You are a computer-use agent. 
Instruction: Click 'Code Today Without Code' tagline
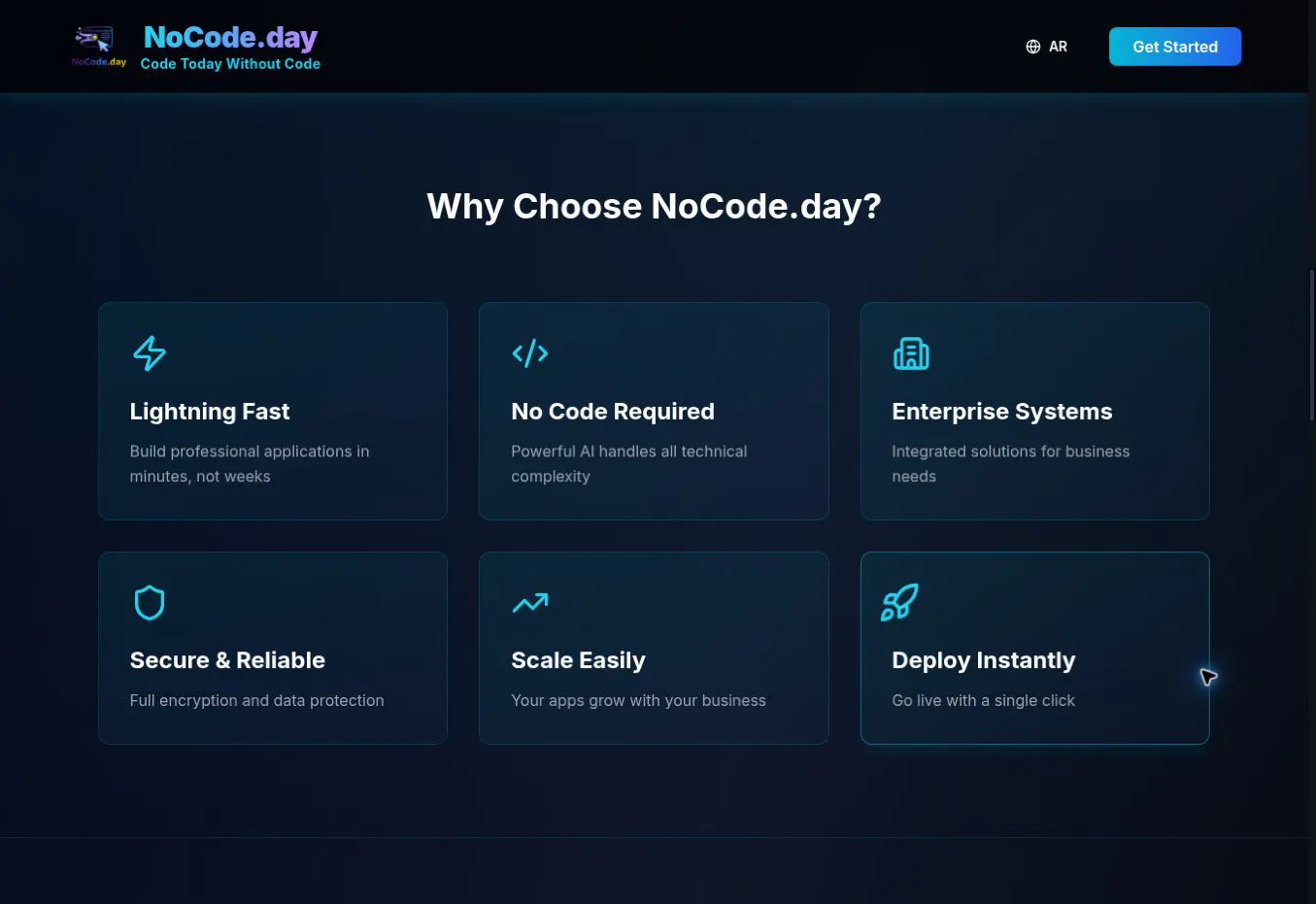230,64
